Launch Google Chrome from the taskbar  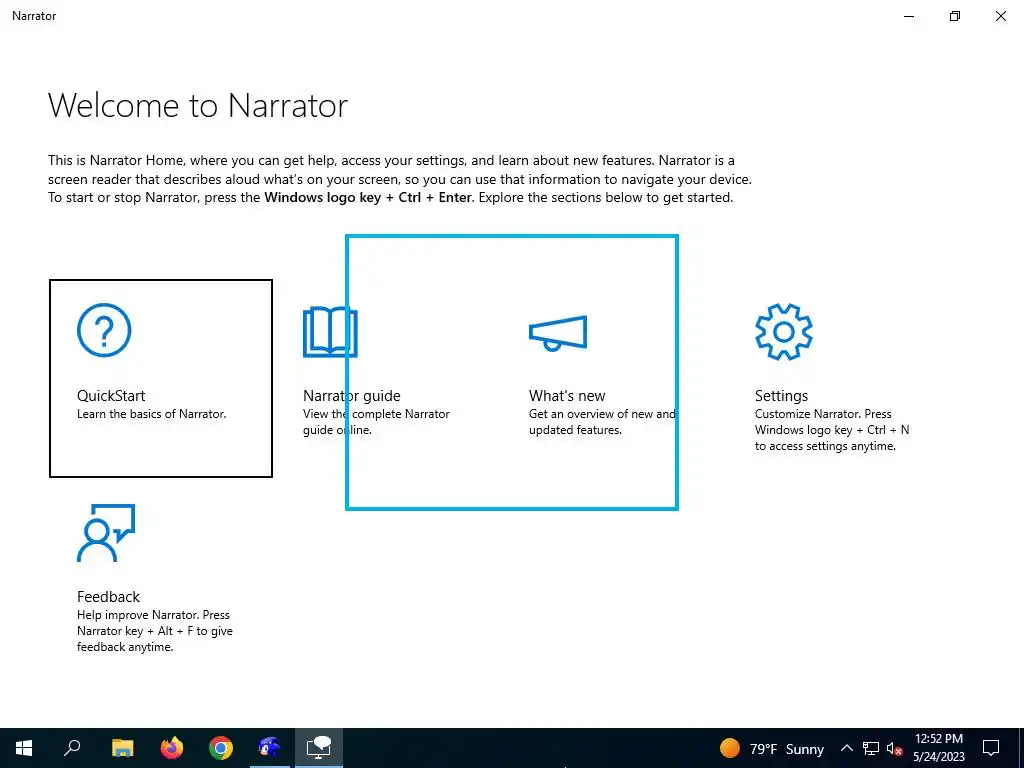click(x=221, y=748)
